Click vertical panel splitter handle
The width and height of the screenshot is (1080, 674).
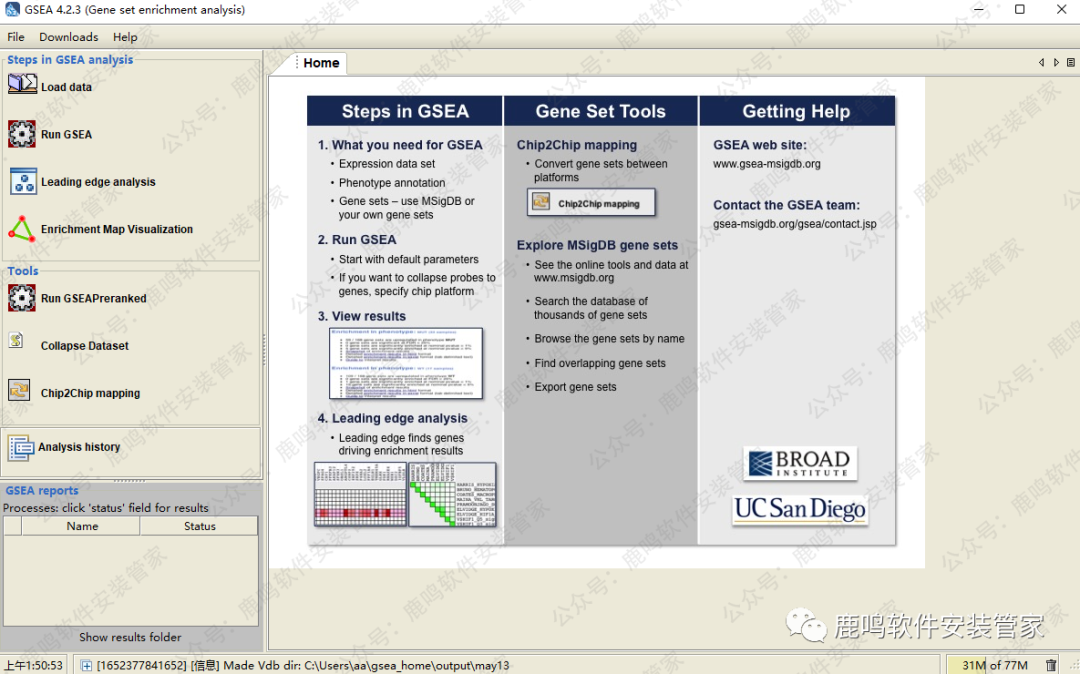coord(264,350)
